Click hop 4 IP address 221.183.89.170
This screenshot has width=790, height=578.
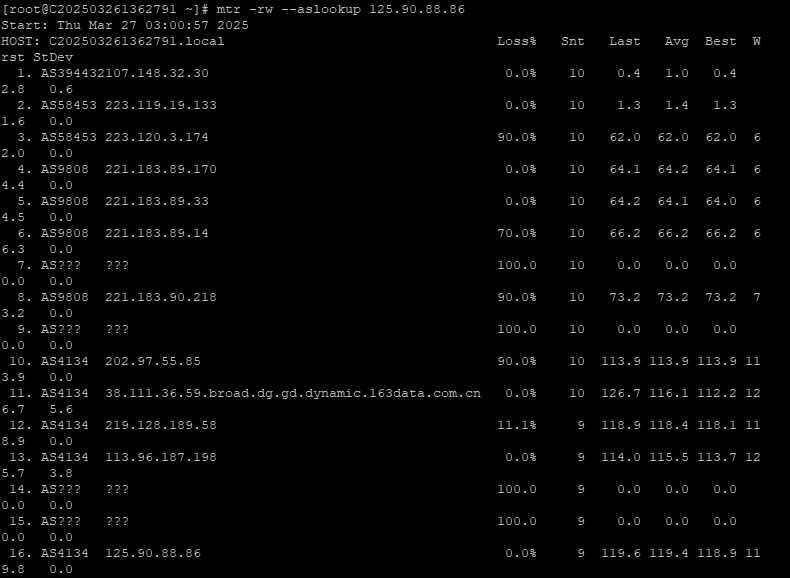pos(160,169)
